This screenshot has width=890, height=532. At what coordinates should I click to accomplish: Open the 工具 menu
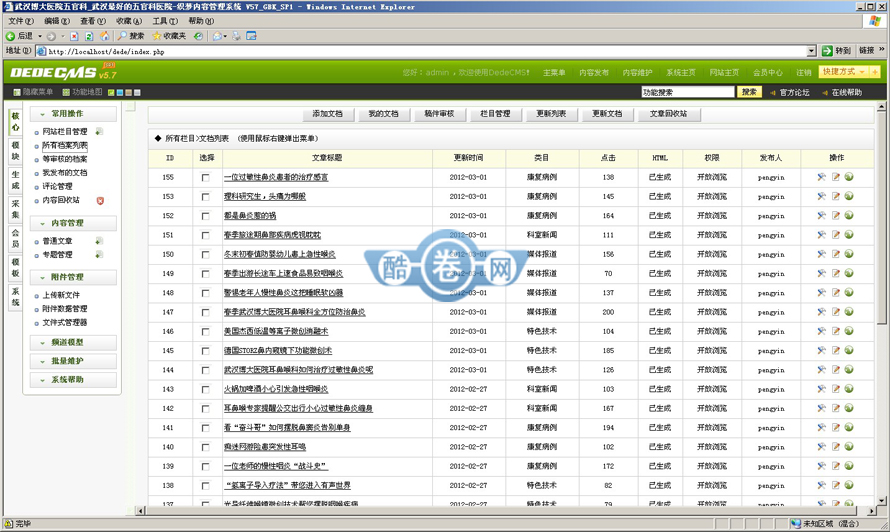[x=165, y=21]
